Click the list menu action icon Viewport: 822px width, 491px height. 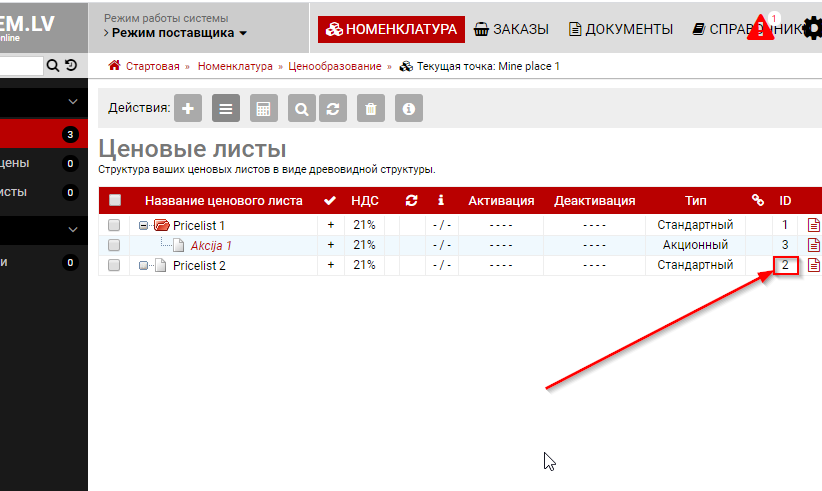[x=225, y=108]
